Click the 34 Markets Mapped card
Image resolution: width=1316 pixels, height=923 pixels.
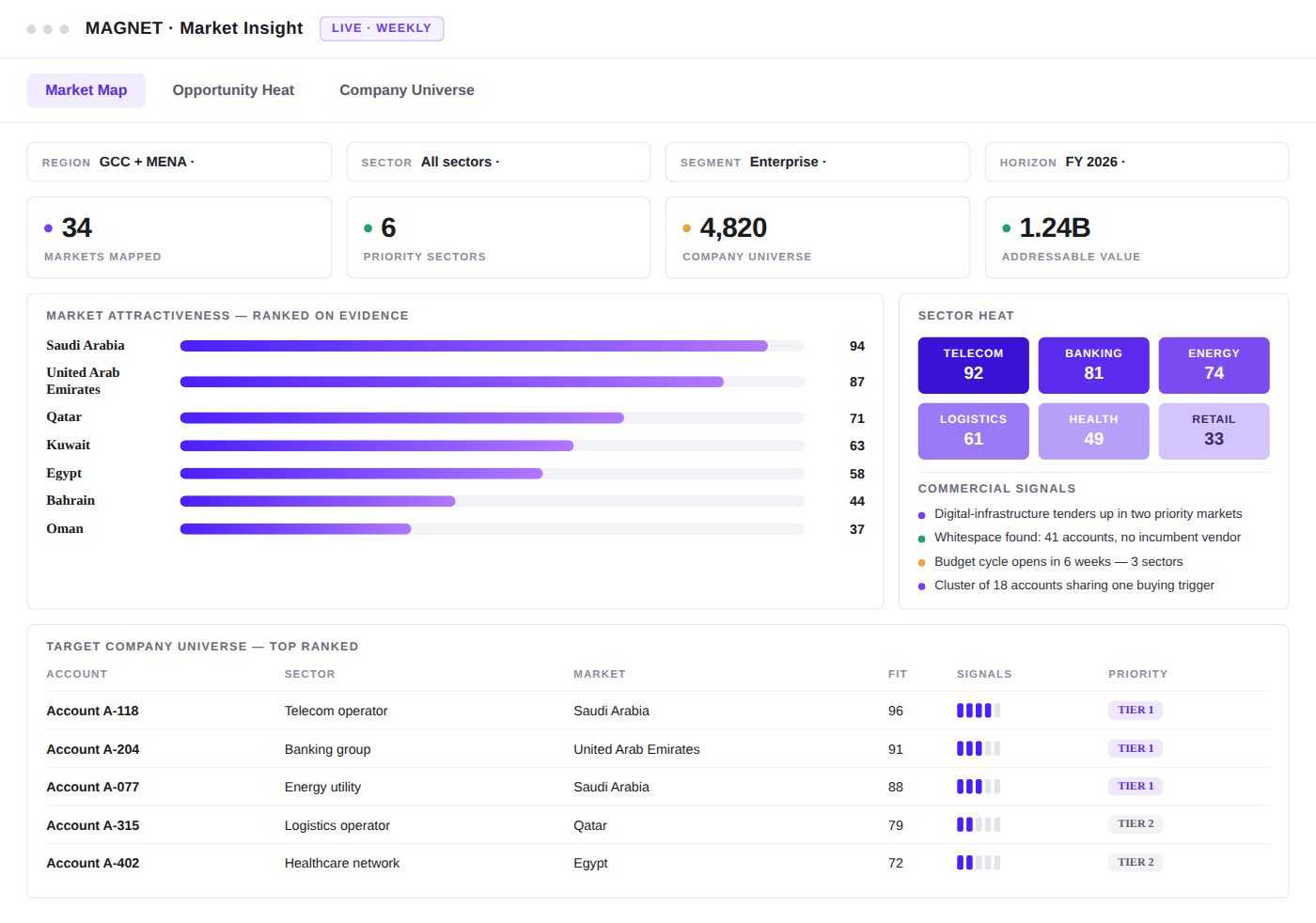[180, 238]
